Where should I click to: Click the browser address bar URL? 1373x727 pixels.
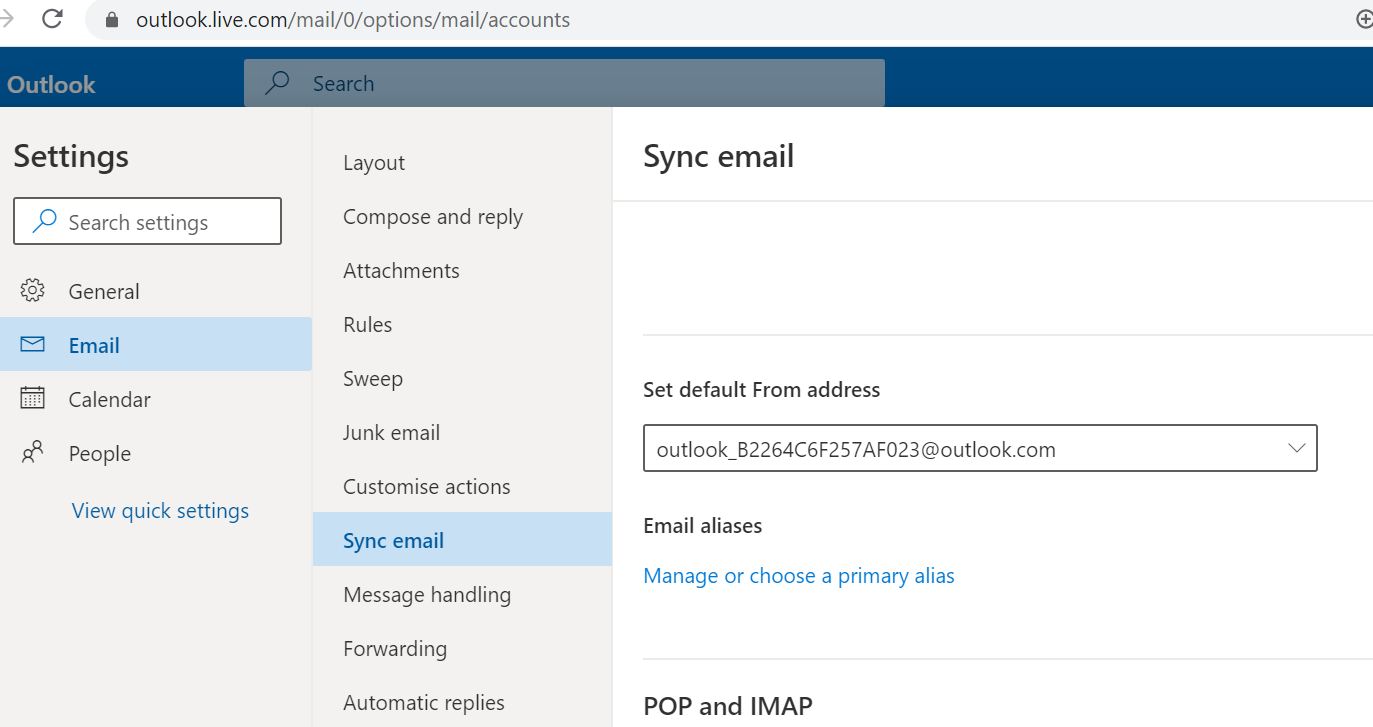tap(353, 19)
